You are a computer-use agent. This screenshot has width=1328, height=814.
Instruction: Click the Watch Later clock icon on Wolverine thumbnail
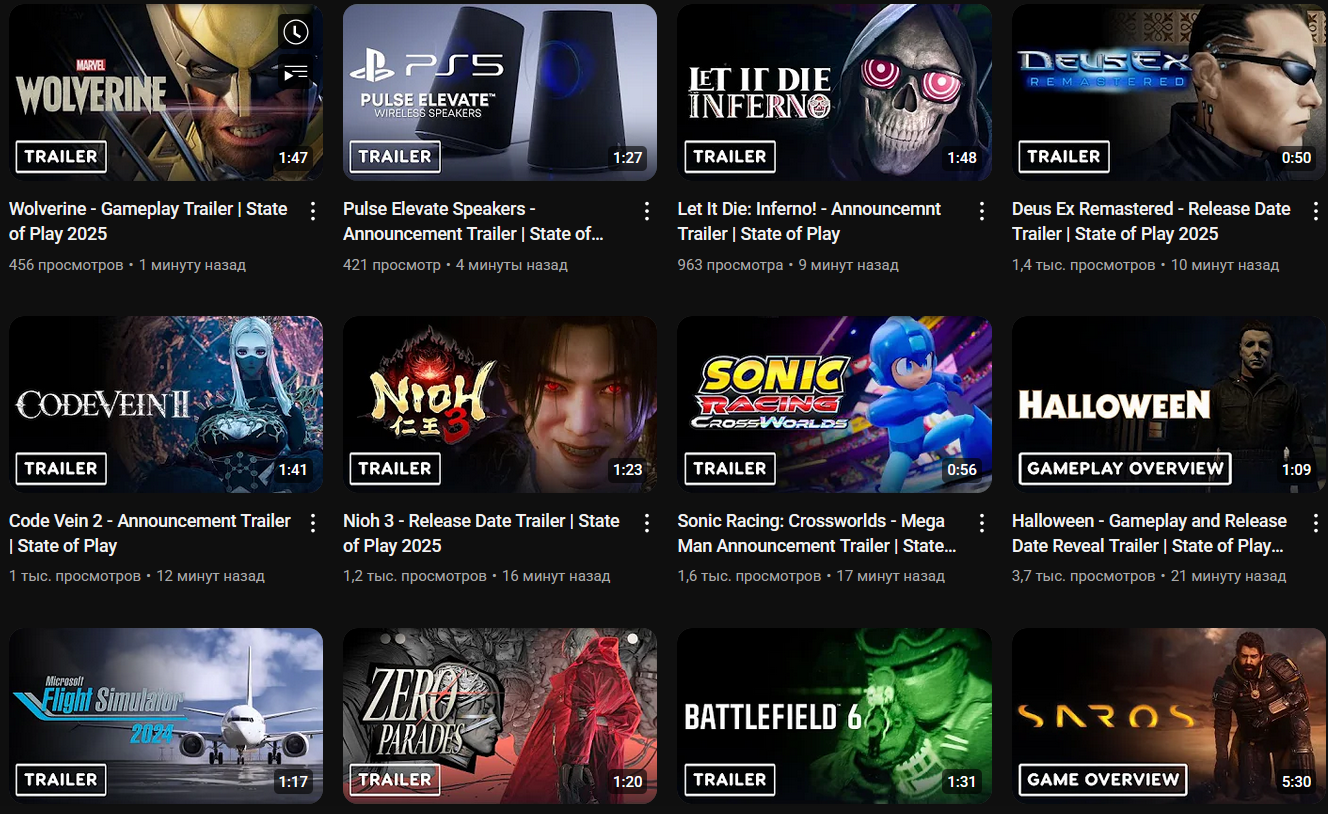click(295, 32)
